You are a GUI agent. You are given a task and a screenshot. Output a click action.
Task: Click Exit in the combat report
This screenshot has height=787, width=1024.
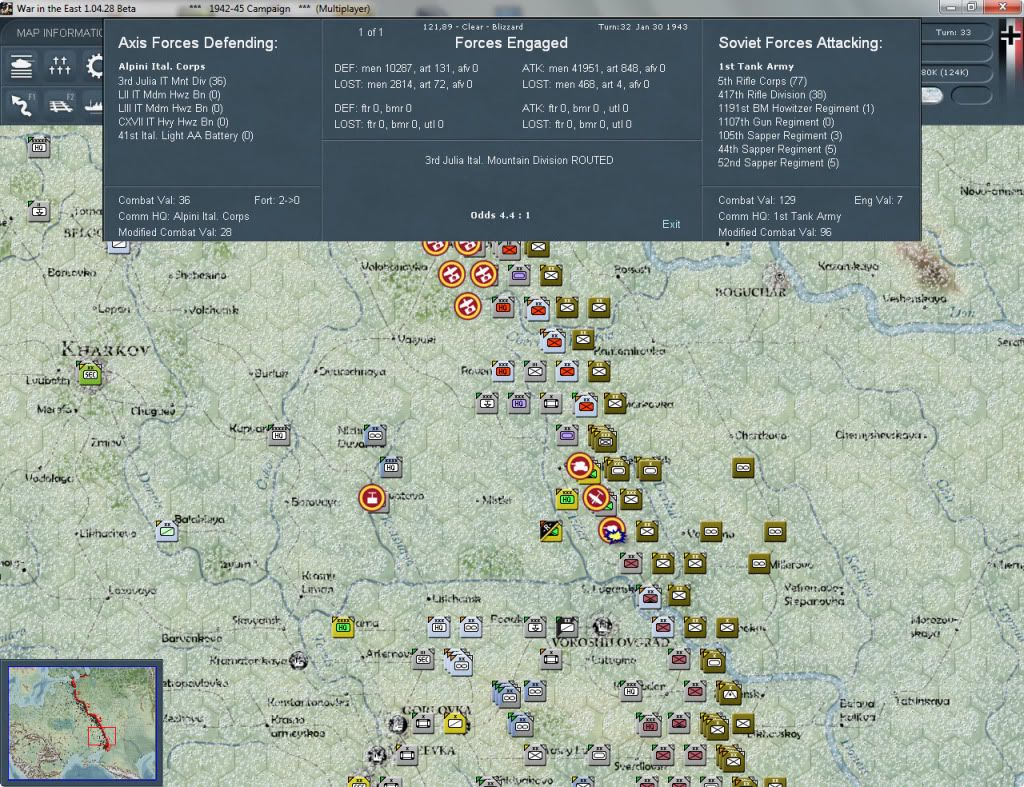(671, 224)
